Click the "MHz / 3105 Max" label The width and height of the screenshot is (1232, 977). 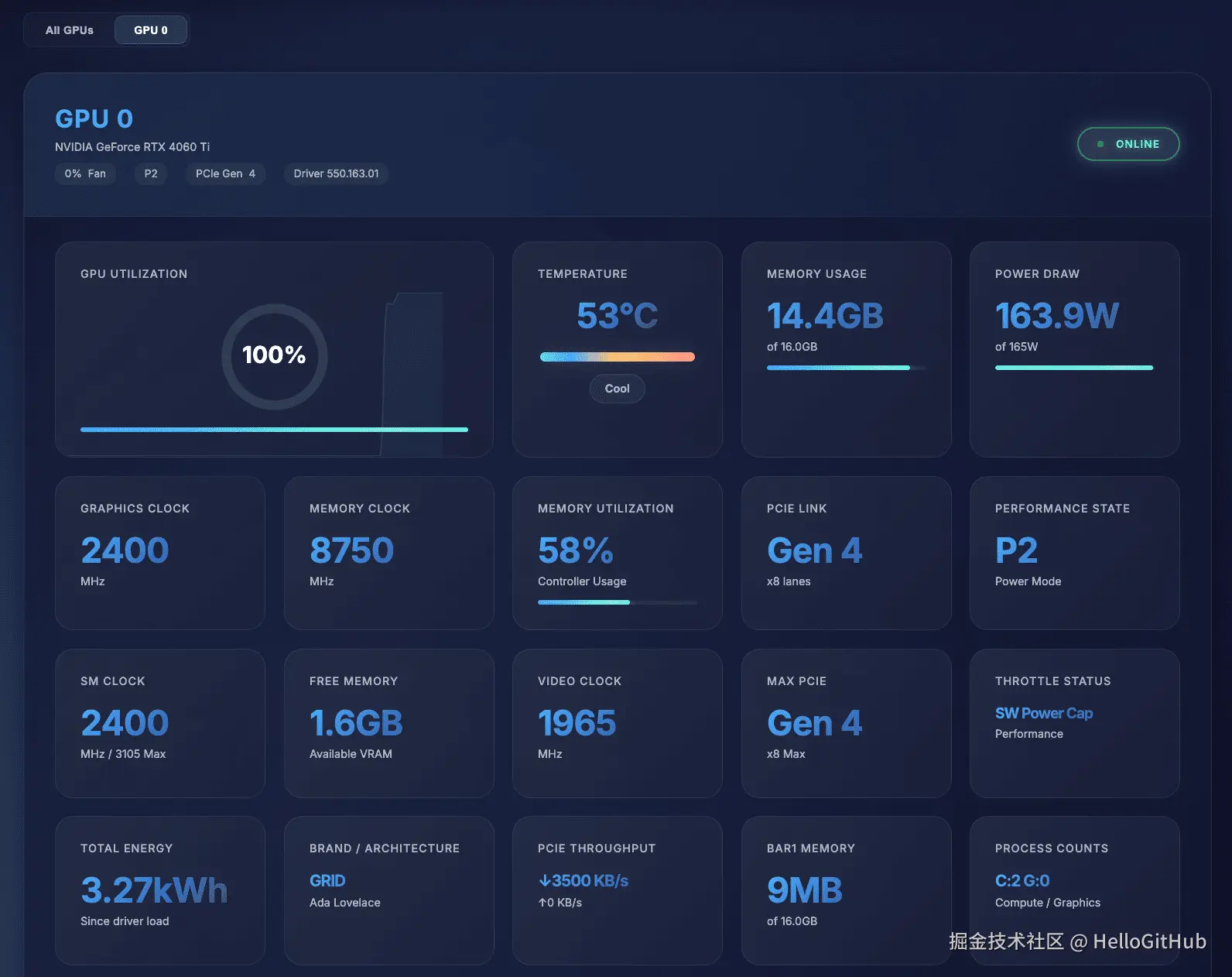click(123, 754)
